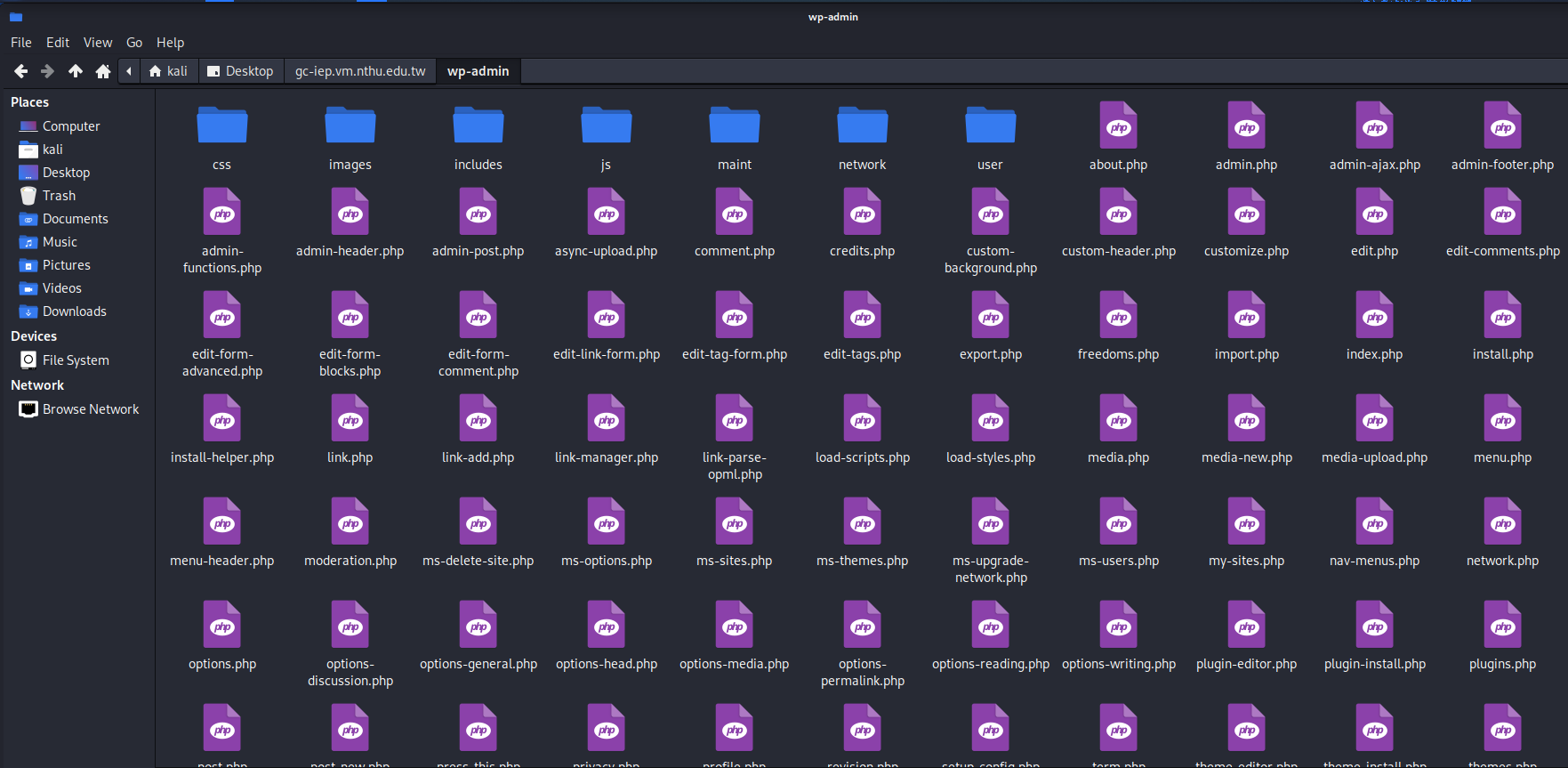
Task: Select the plugin-install.php filename label
Action: coord(1375,664)
